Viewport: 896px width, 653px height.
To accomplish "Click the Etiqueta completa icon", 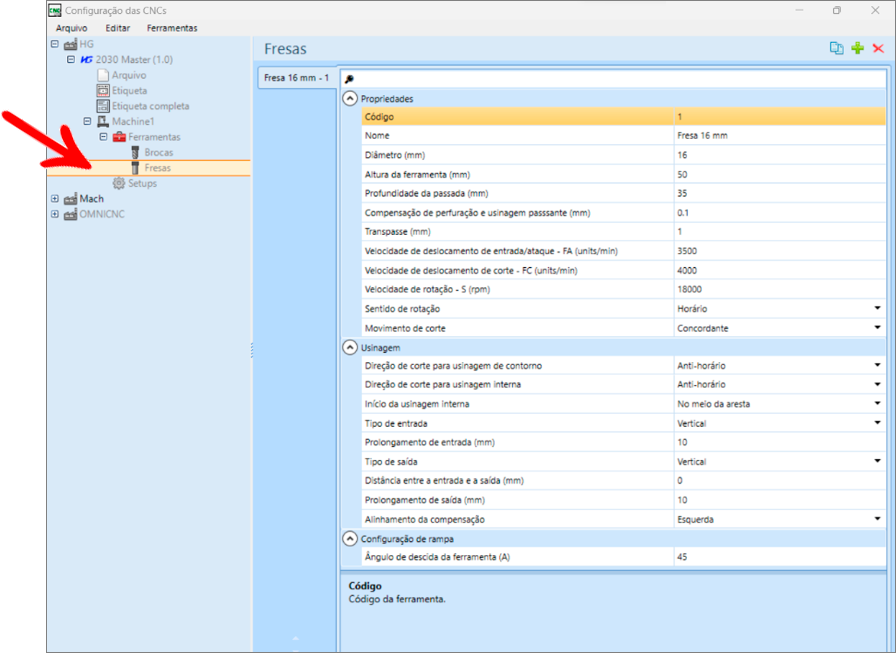I will click(103, 106).
